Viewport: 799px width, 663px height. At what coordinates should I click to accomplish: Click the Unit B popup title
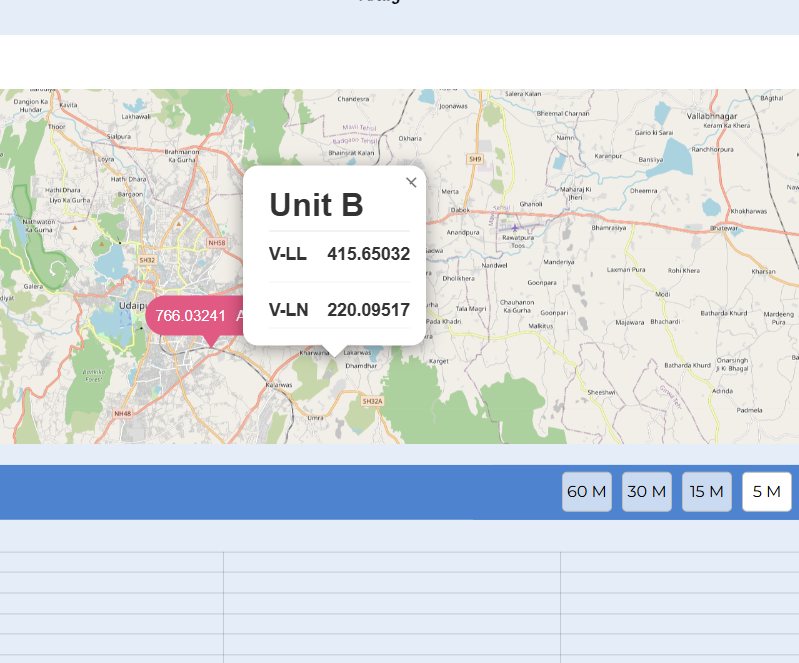[x=316, y=205]
